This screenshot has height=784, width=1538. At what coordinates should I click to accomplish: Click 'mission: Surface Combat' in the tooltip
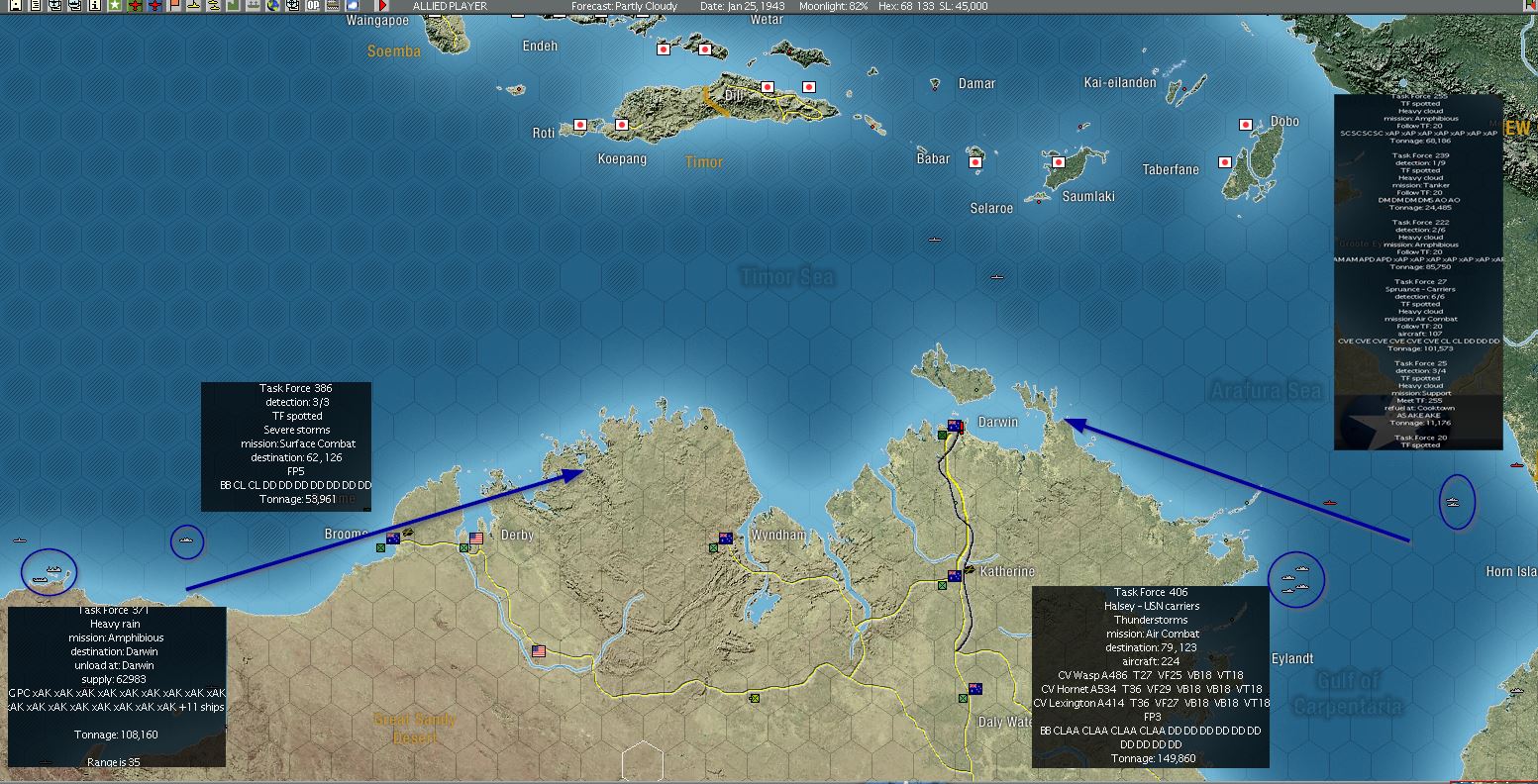tap(298, 444)
